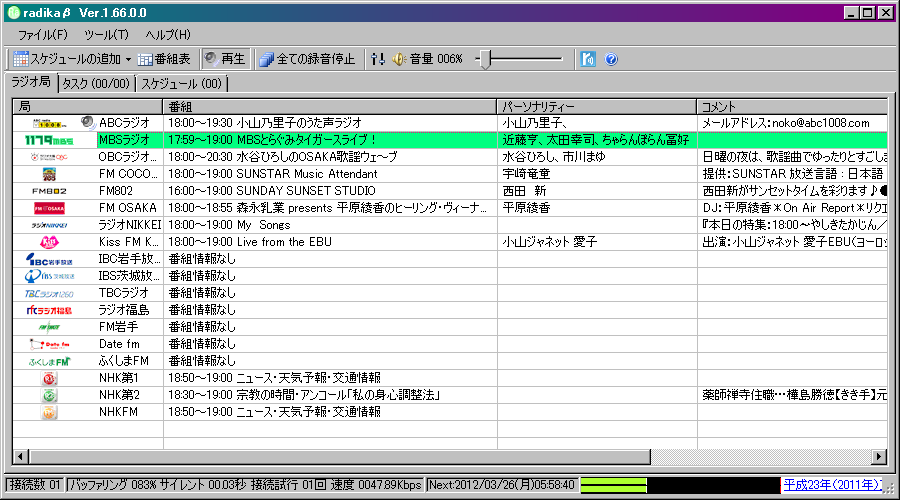Select the ラジオNIKKEI station name

tap(130, 225)
